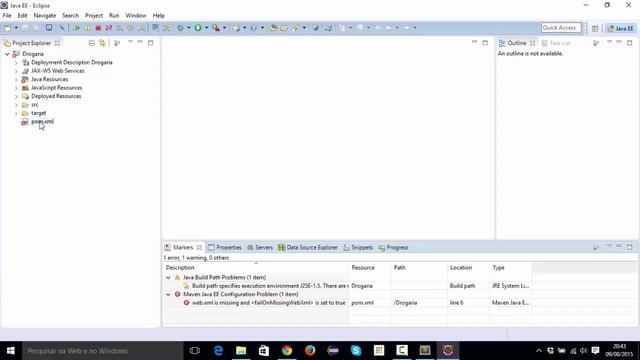Open Firefox from the taskbar
The image size is (640, 360).
[310, 351]
